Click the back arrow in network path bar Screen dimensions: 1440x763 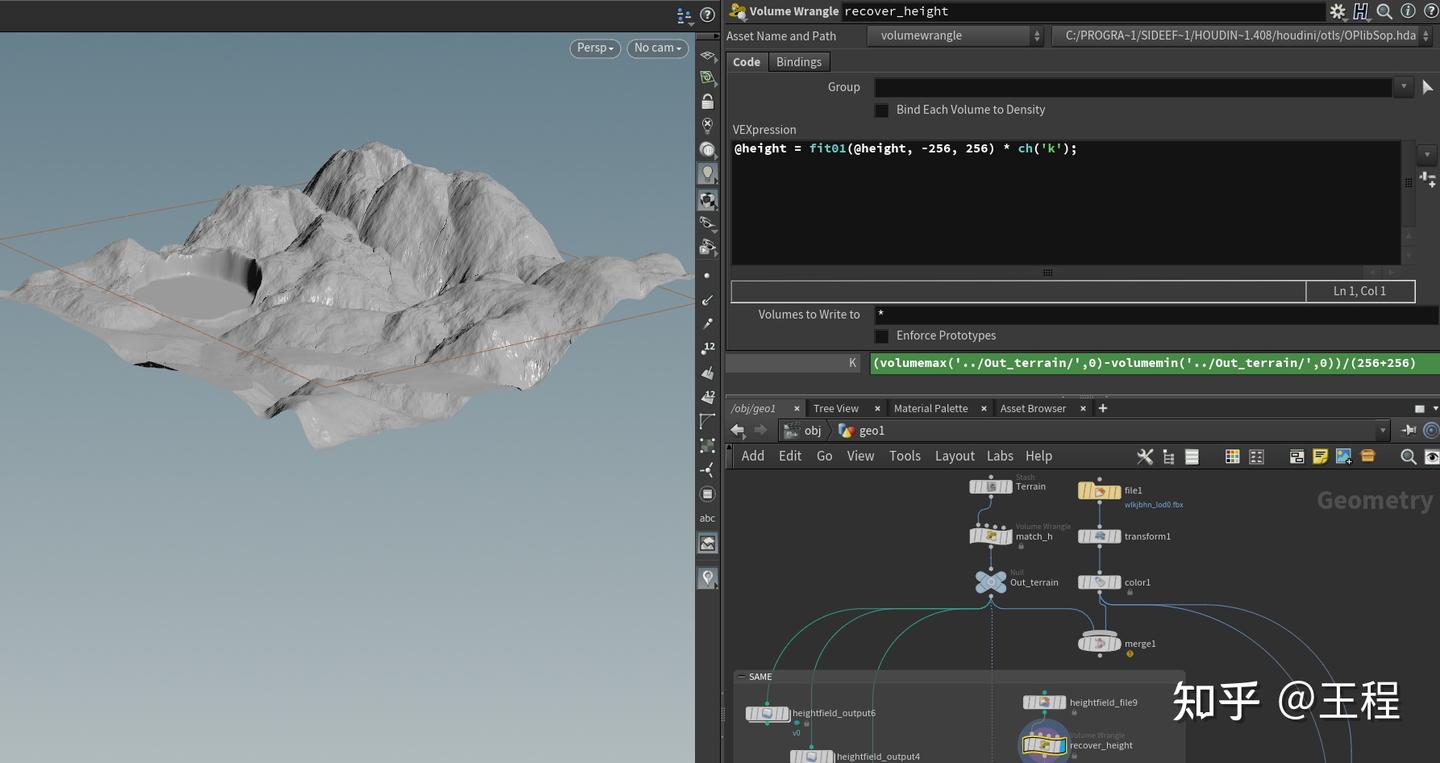click(738, 430)
